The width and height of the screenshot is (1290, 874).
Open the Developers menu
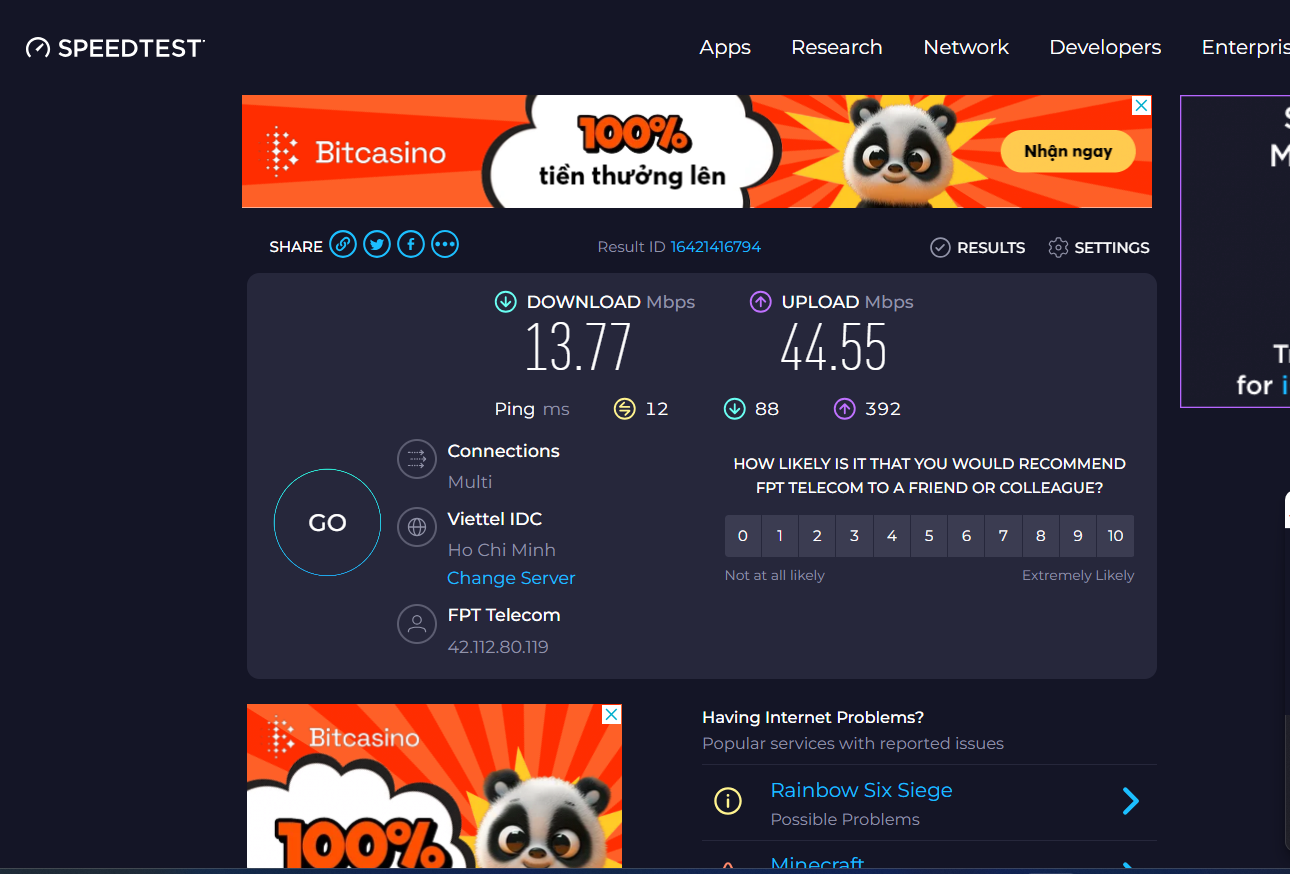pyautogui.click(x=1105, y=48)
